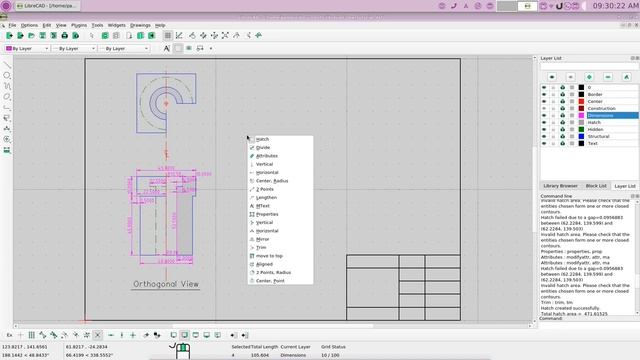Choose Trim from the context menu

[x=280, y=248]
